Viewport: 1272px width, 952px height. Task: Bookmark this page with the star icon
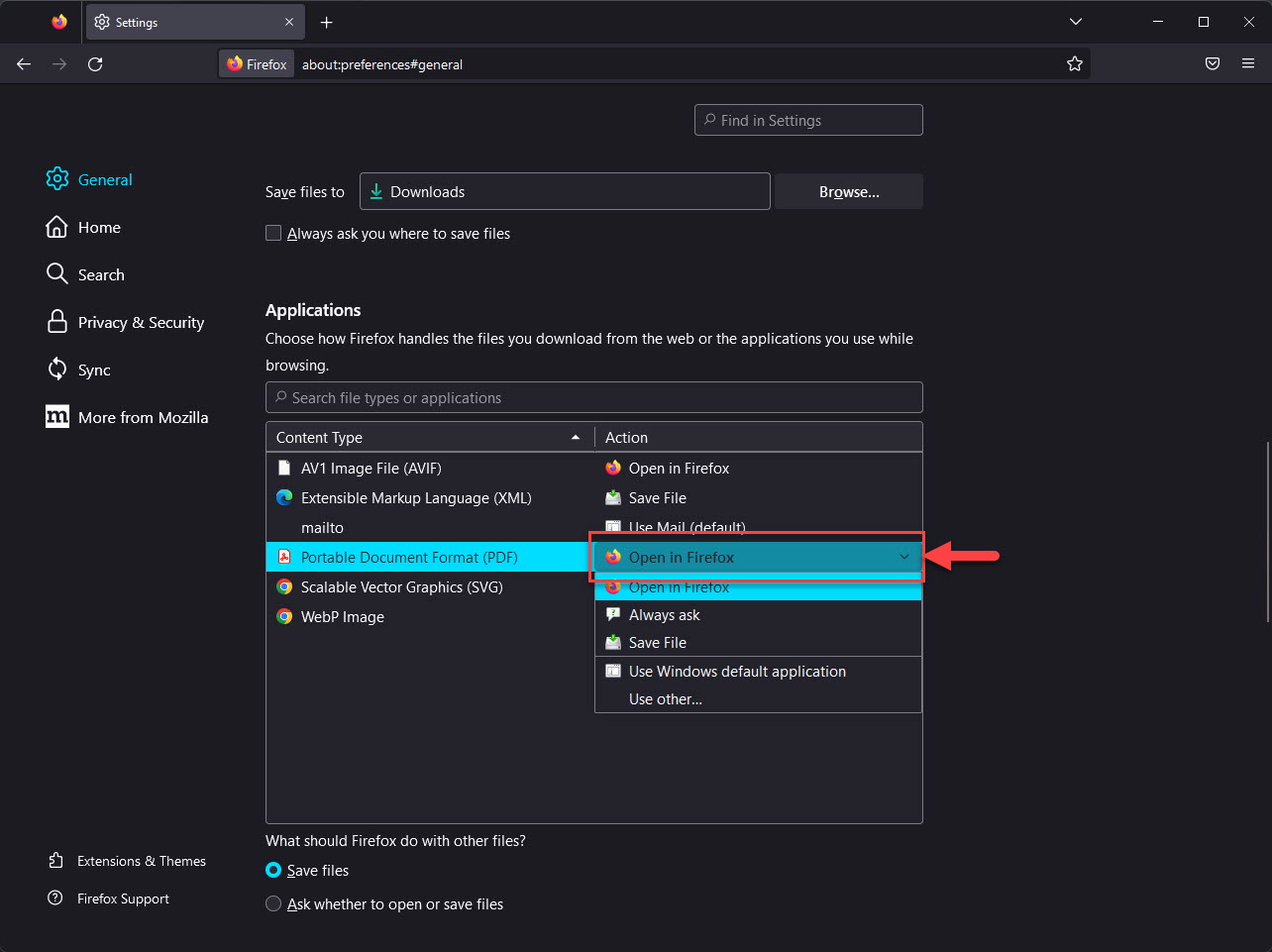tap(1075, 64)
